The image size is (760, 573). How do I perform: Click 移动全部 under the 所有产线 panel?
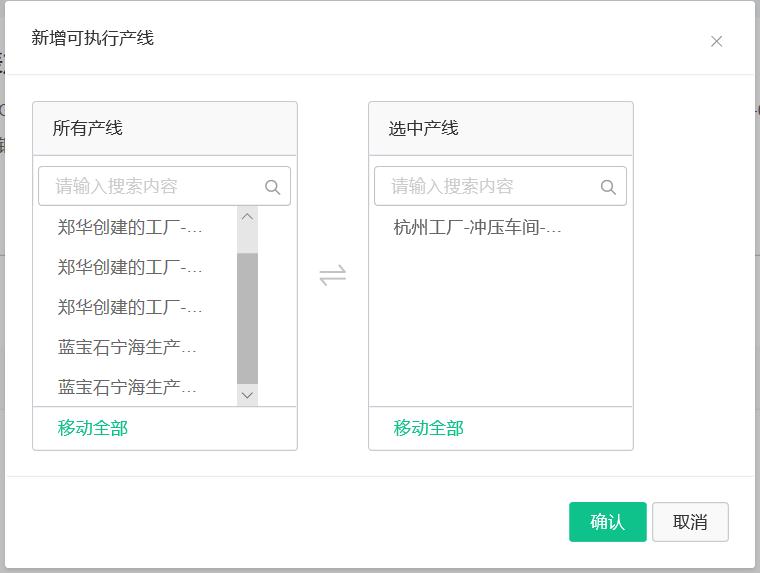point(93,428)
